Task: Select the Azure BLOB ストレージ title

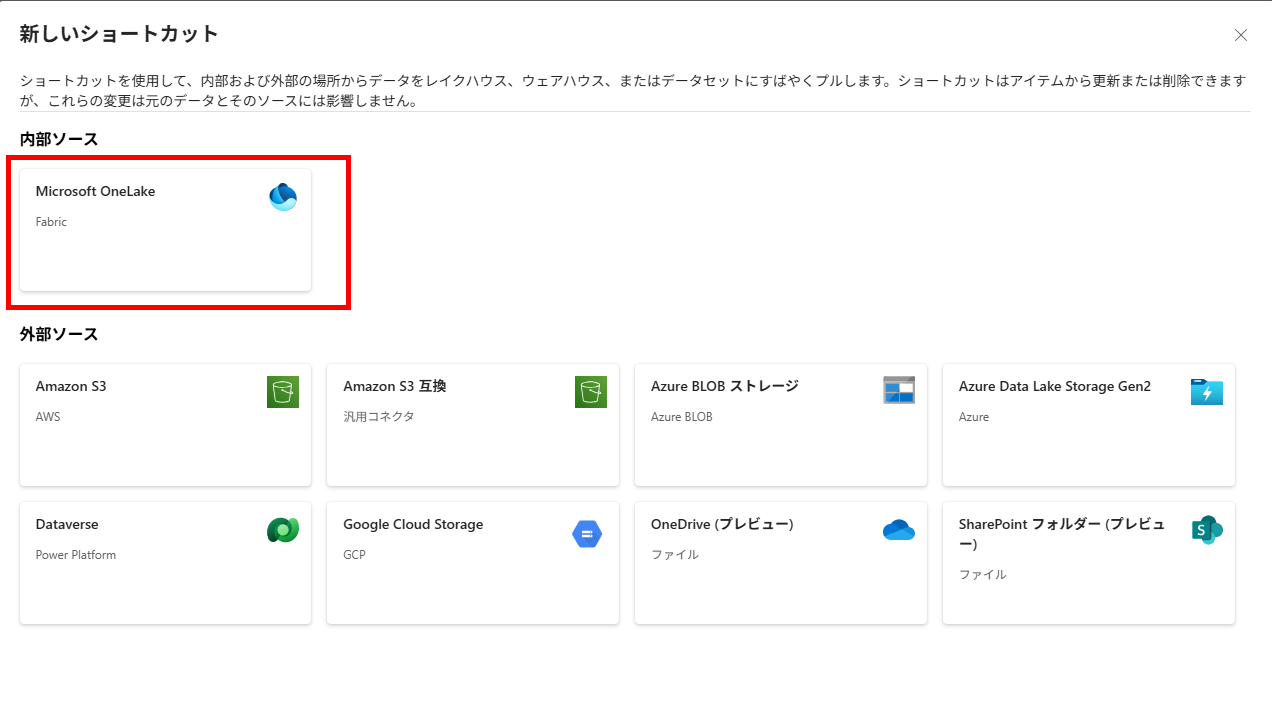Action: tap(724, 386)
